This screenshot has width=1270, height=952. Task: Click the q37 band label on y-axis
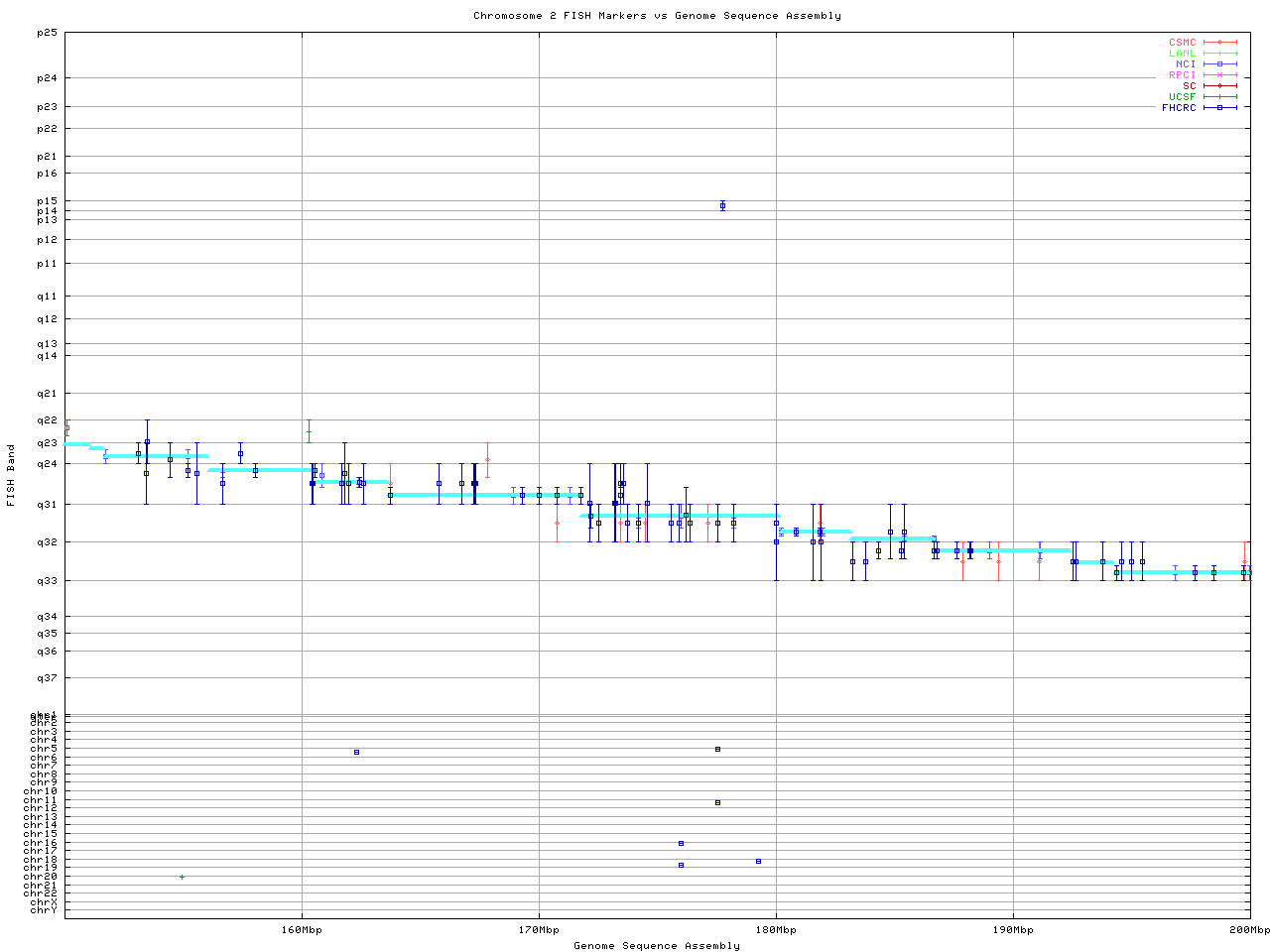[x=47, y=678]
